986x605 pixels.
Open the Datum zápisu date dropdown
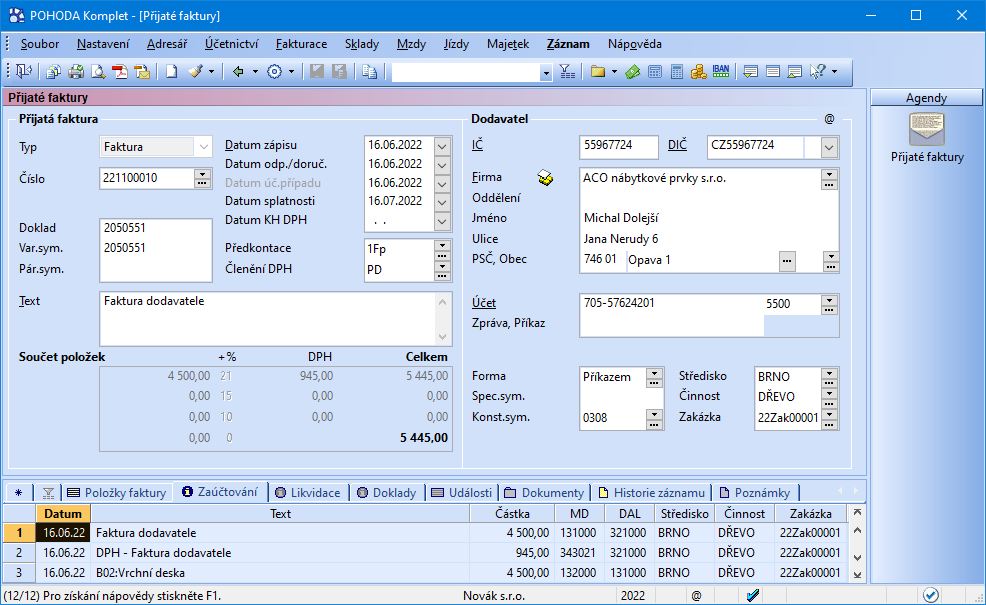point(442,146)
